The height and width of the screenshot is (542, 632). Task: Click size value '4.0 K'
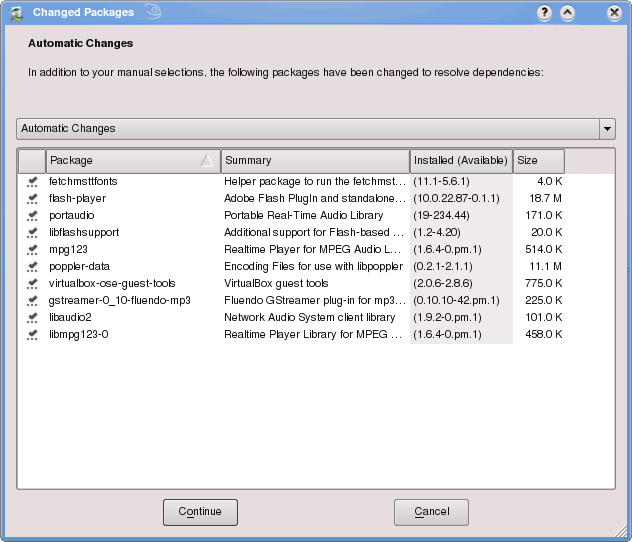(x=550, y=182)
